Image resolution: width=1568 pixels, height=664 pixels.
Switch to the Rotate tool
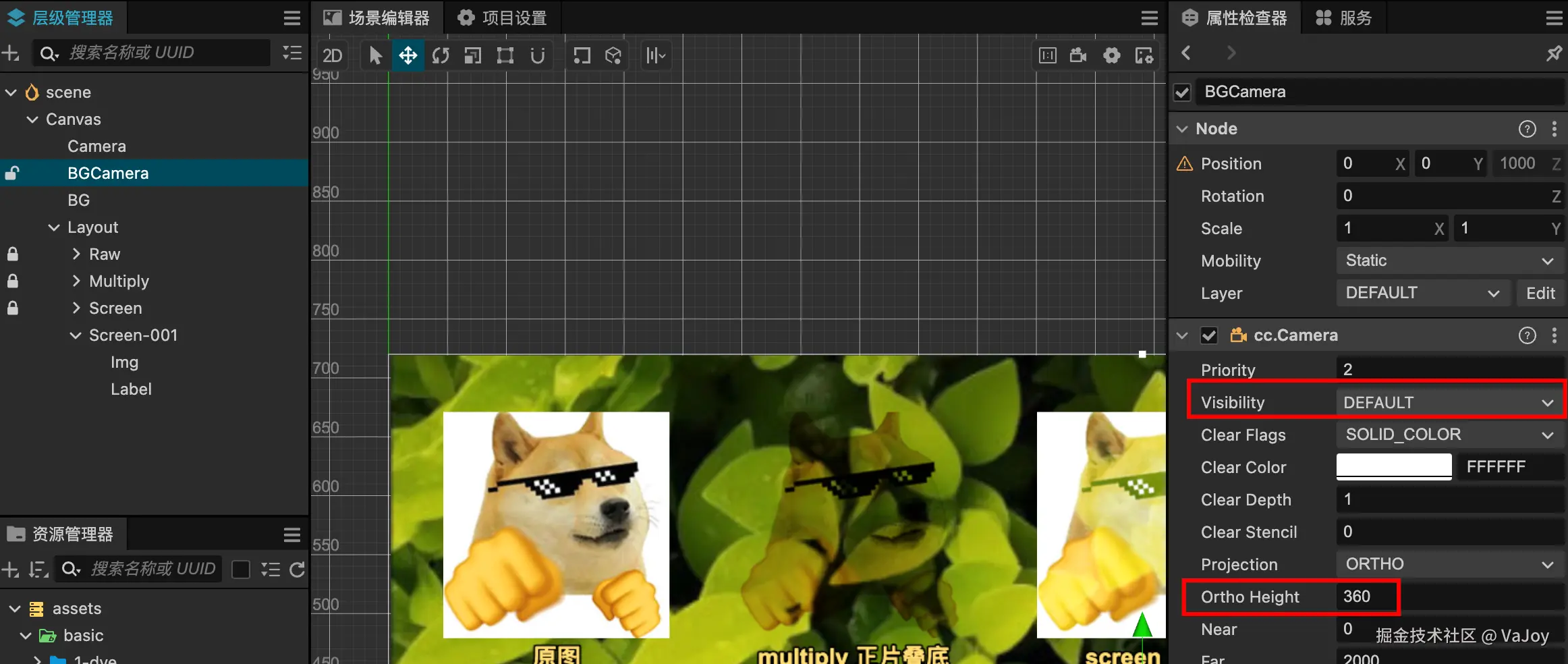440,55
